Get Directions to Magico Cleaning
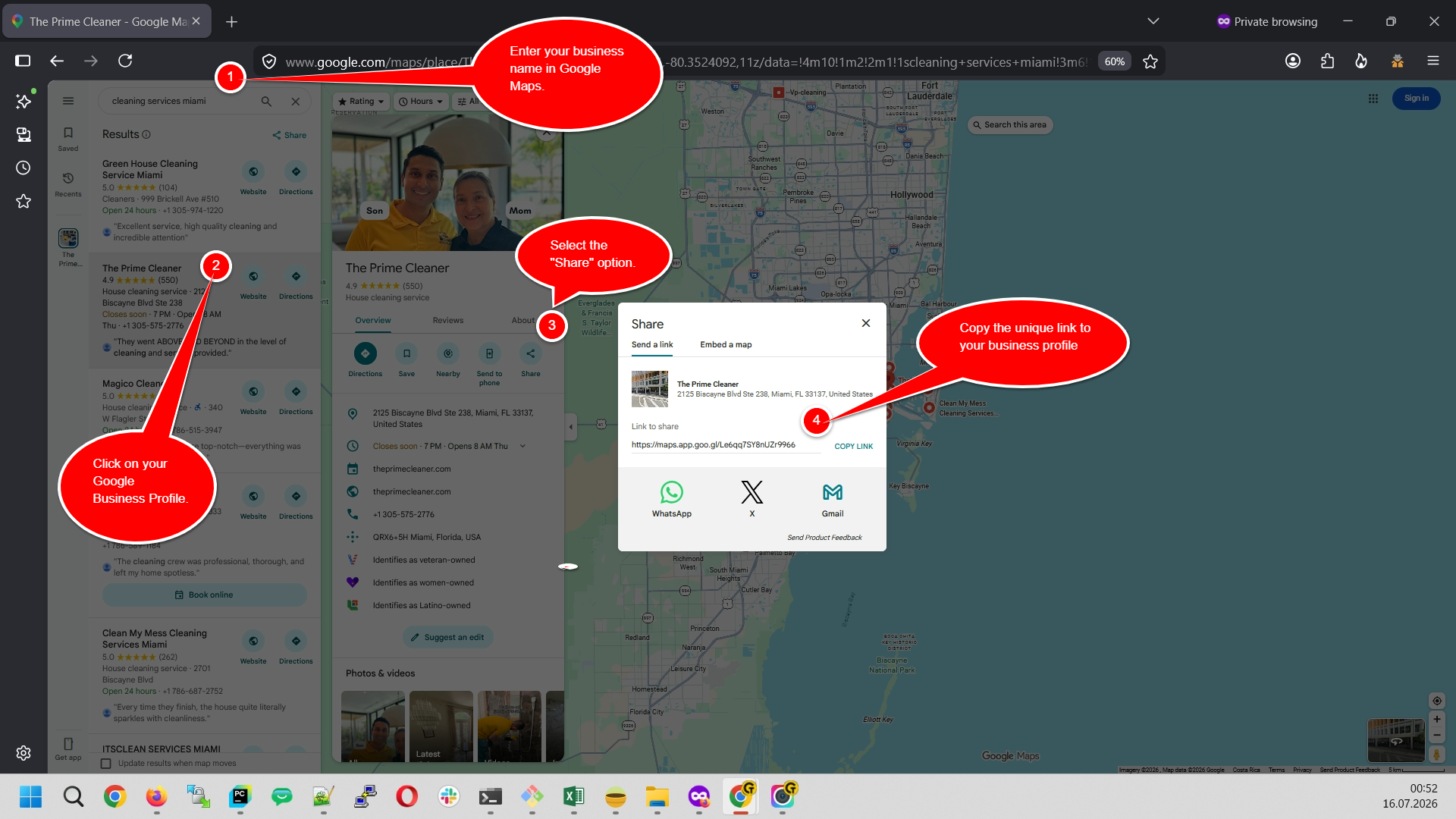1456x819 pixels. click(x=296, y=392)
